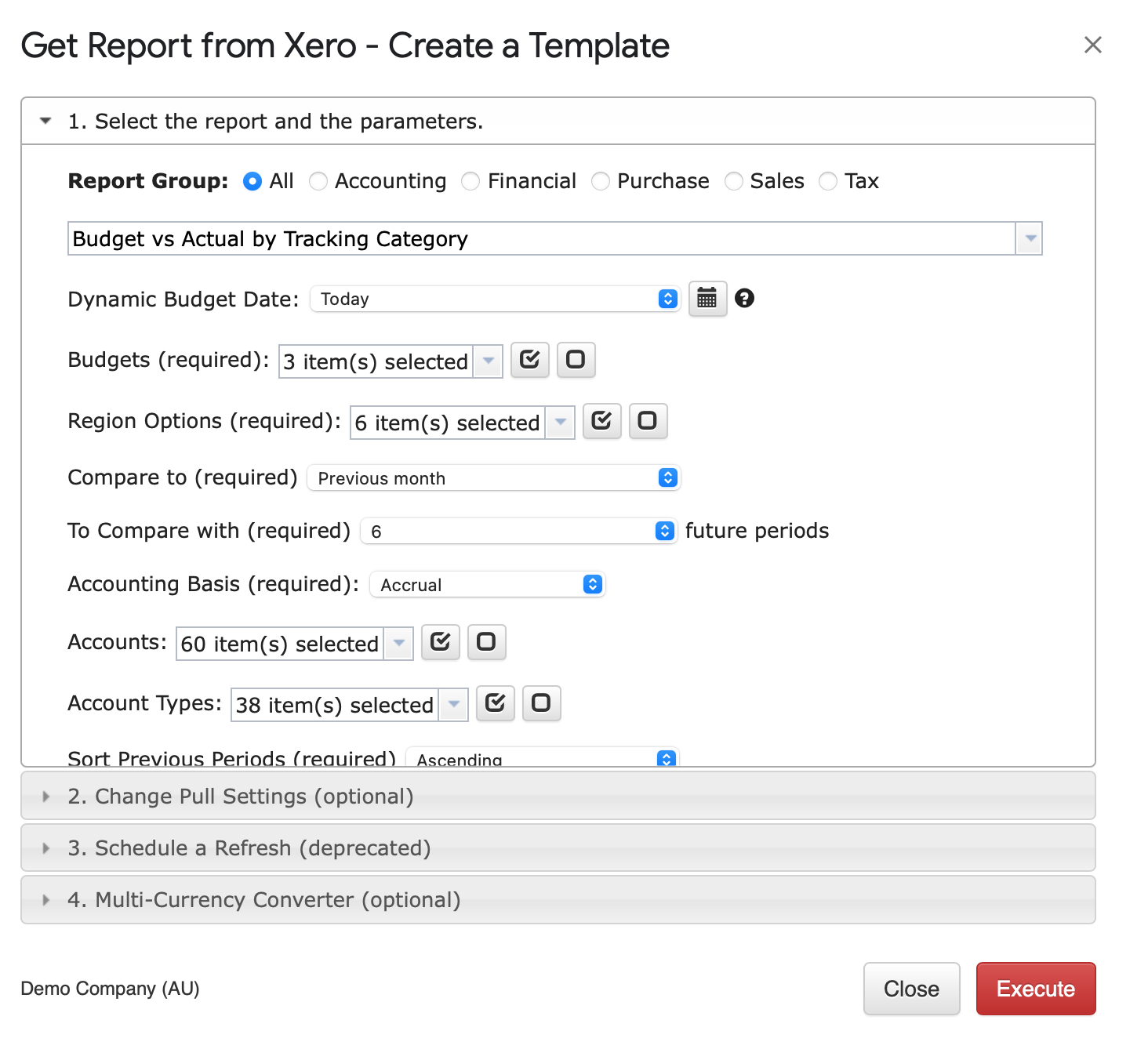Image resolution: width=1148 pixels, height=1049 pixels.
Task: Open the Sort Previous Periods Ascending dropdown
Action: tap(543, 757)
